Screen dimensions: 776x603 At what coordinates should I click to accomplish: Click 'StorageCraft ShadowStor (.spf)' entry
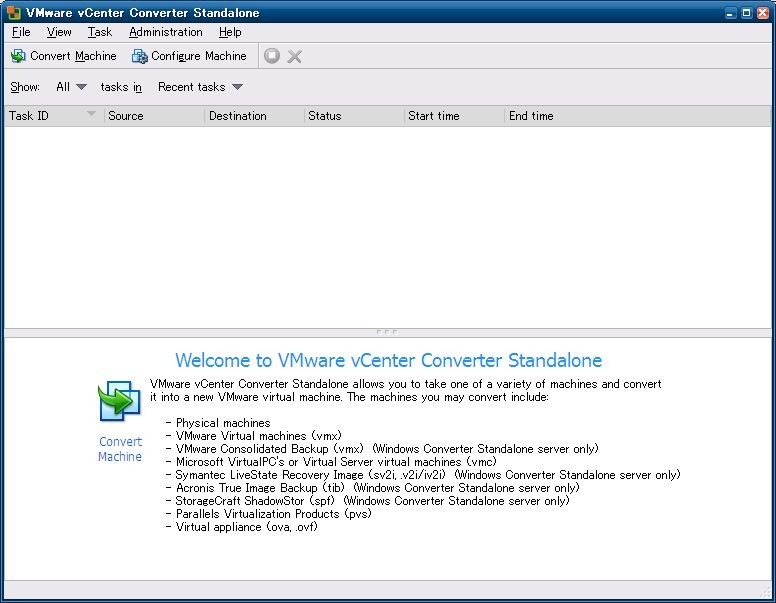[x=373, y=501]
